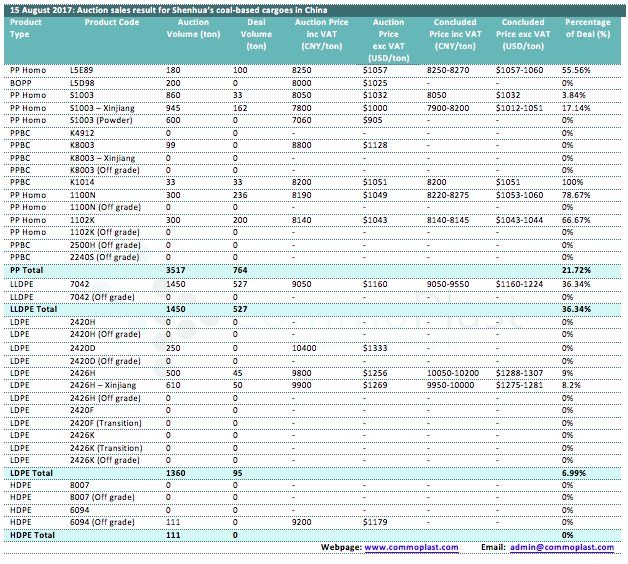Select the K1014 product code cell
Image resolution: width=628 pixels, height=564 pixels.
coord(82,182)
